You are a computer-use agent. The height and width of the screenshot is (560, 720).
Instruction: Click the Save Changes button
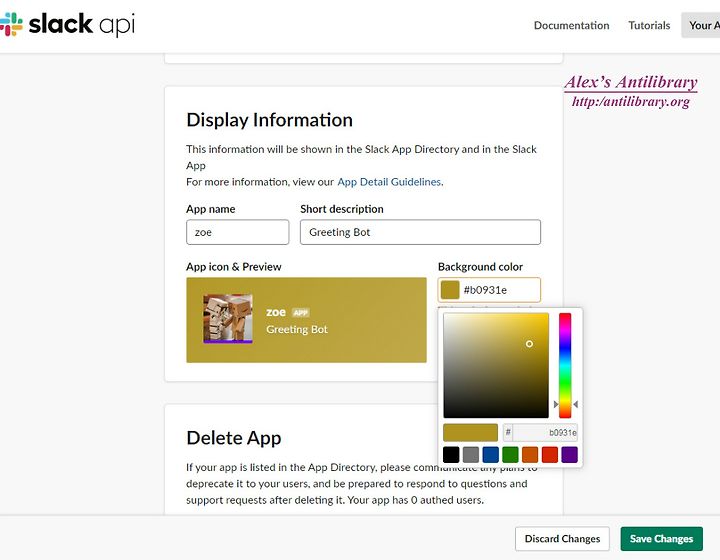(x=661, y=539)
